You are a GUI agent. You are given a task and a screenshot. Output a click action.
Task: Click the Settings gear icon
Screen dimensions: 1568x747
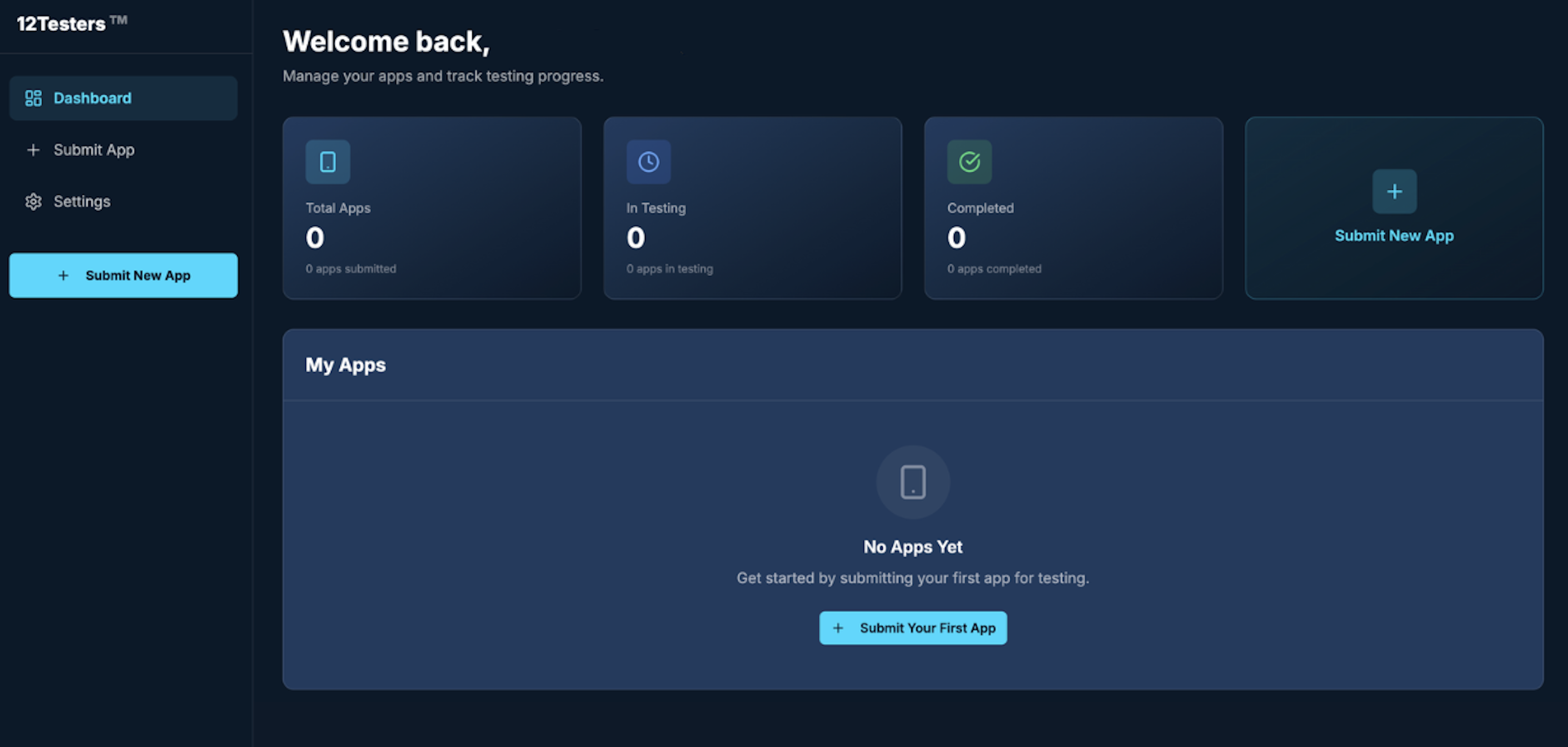[x=33, y=201]
